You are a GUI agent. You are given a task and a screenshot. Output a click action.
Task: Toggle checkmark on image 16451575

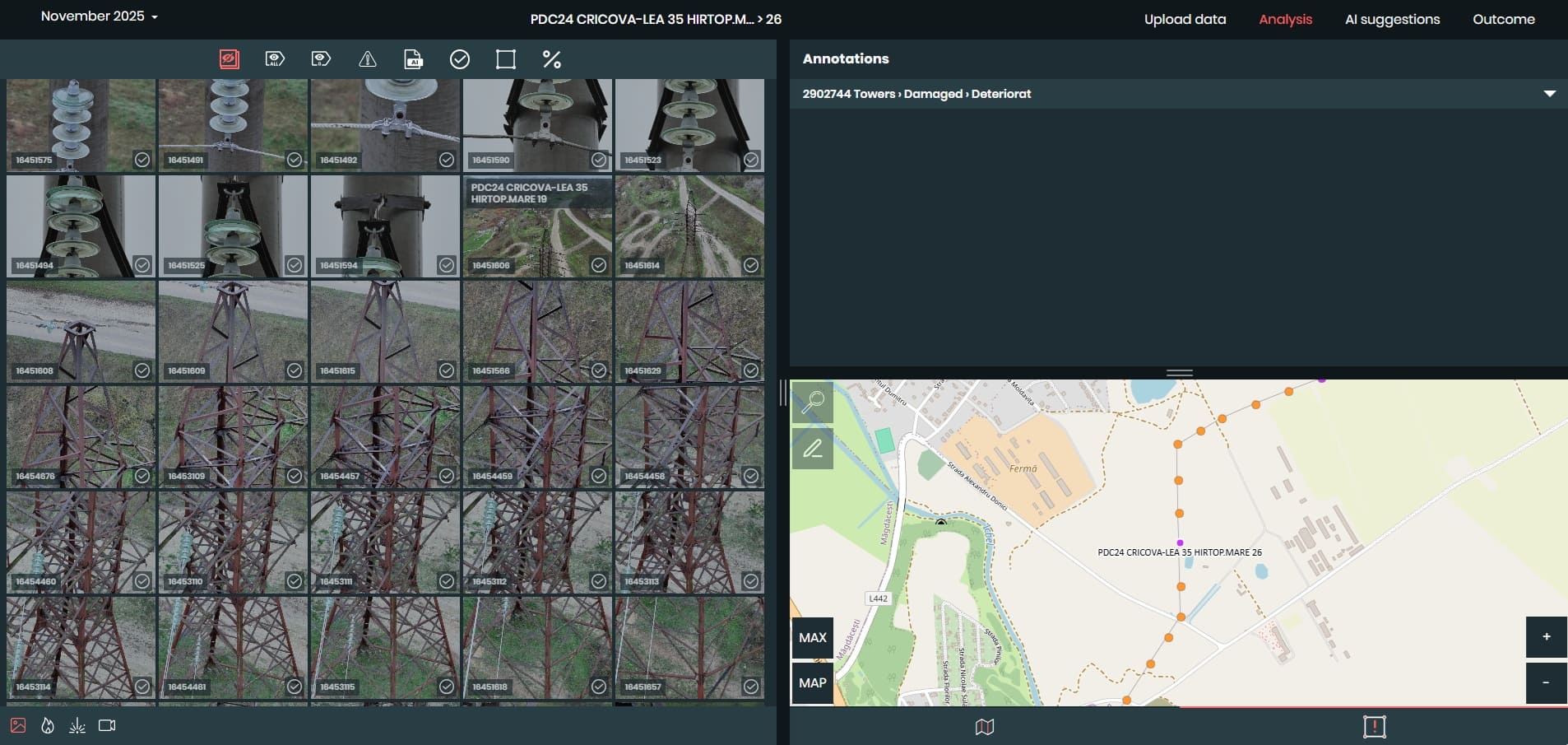(x=142, y=160)
